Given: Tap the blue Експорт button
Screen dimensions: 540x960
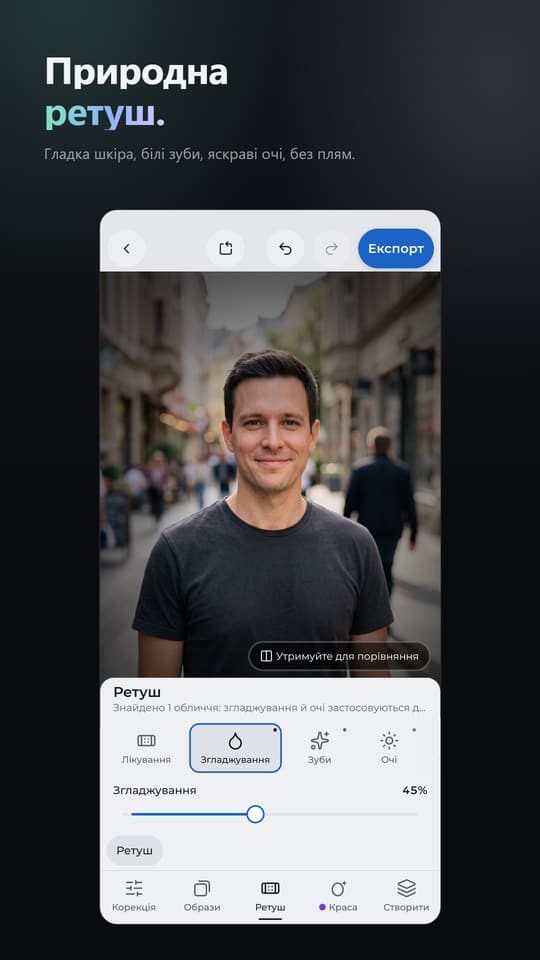Looking at the screenshot, I should pos(396,249).
